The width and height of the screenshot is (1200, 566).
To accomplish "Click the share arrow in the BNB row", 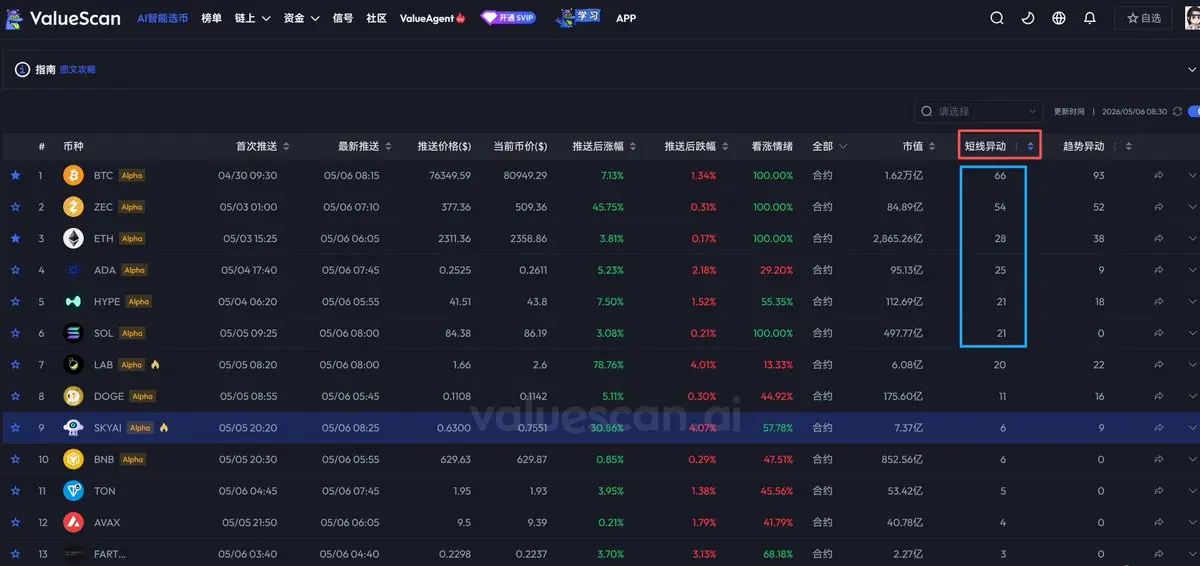I will (1158, 459).
